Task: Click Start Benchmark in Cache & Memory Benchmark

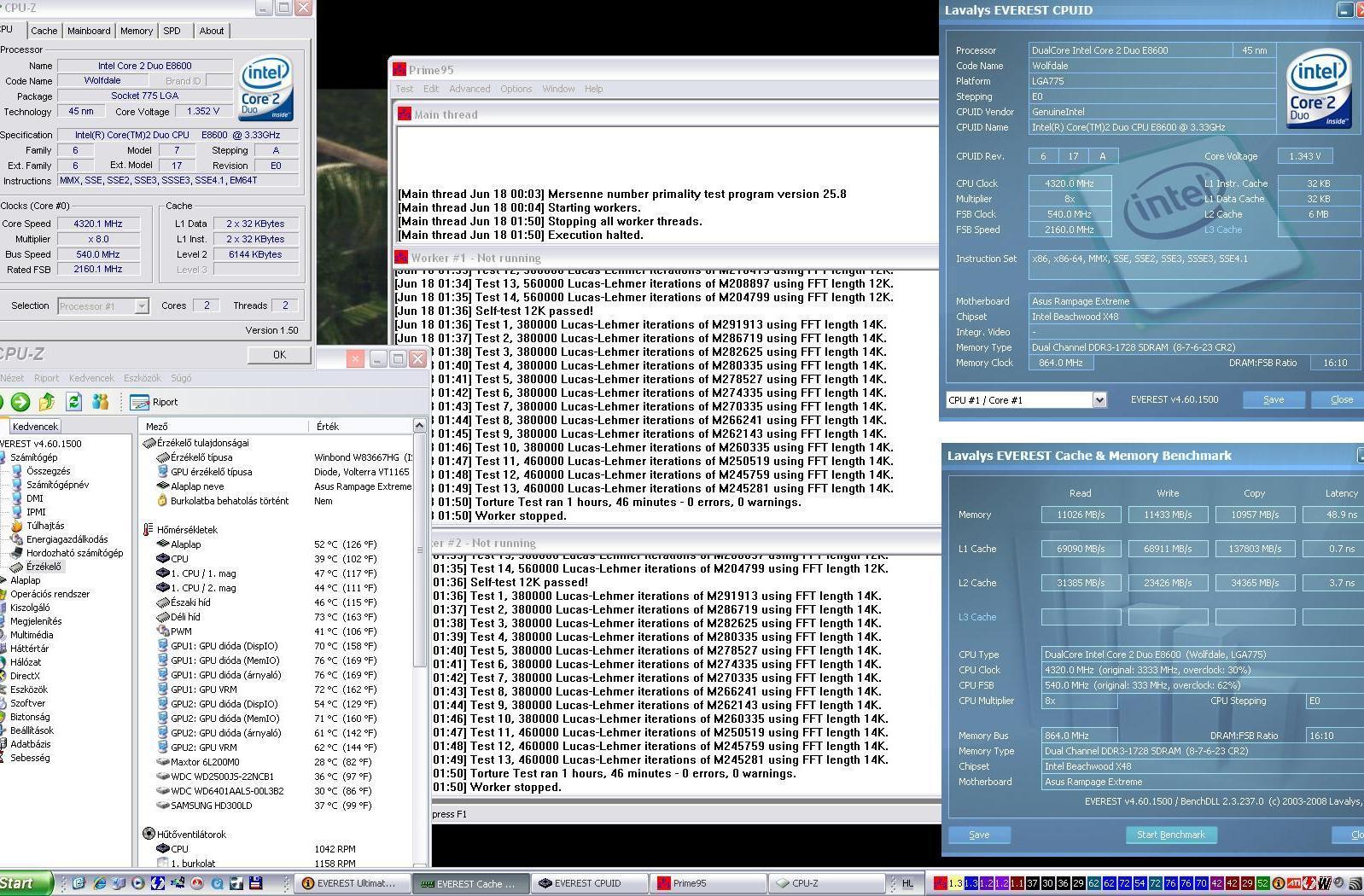Action: (x=1170, y=835)
